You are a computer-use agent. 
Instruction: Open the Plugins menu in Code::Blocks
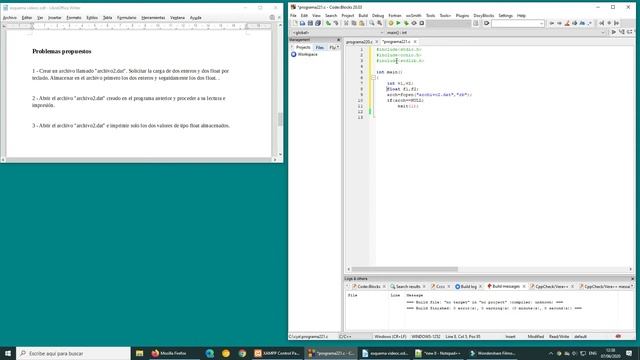pos(462,16)
